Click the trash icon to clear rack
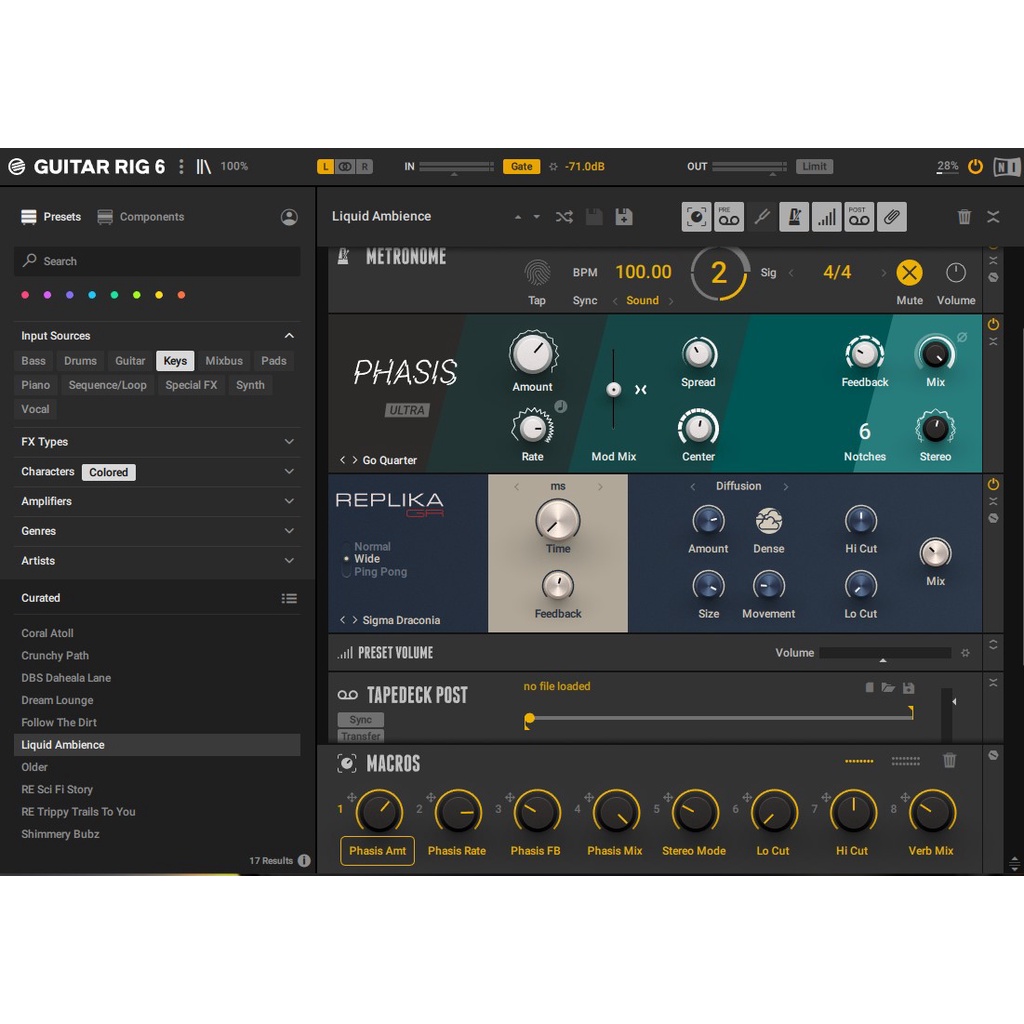Viewport: 1024px width, 1024px height. click(x=964, y=217)
